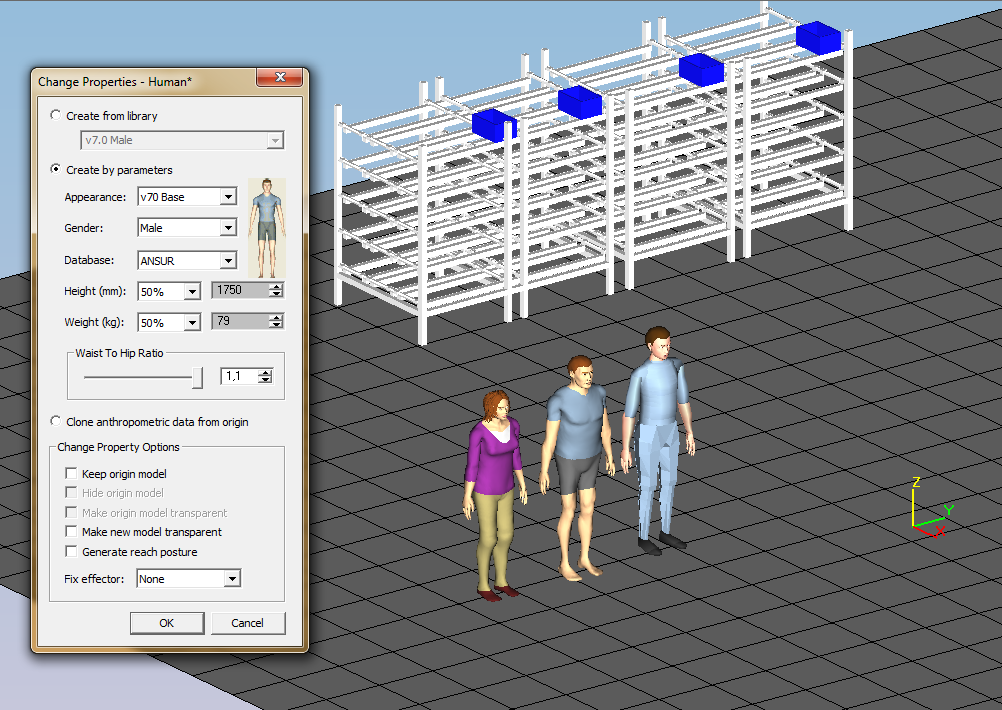The height and width of the screenshot is (710, 1002).
Task: Increase height with the up stepper arrow
Action: tap(275, 286)
